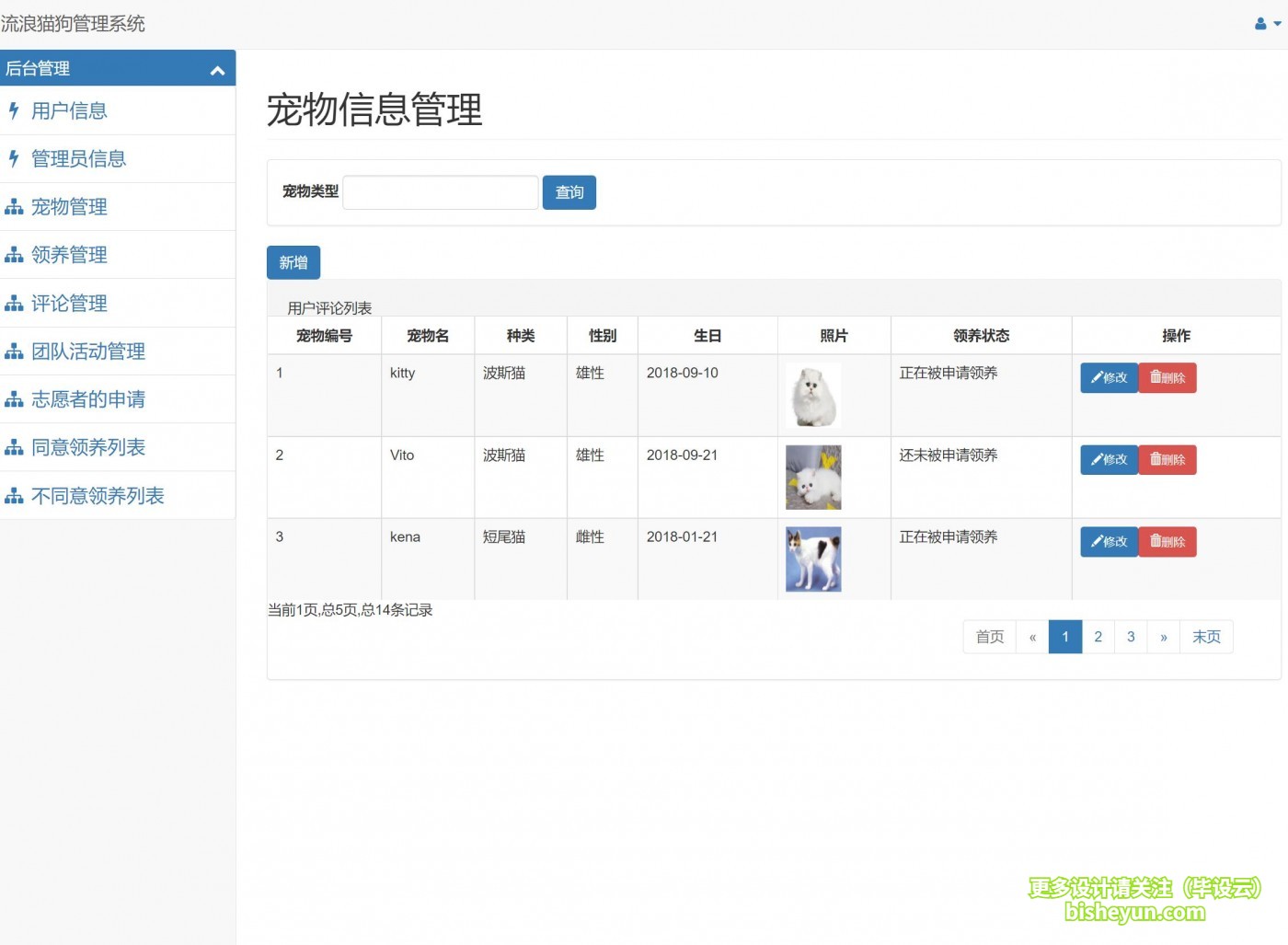Edit pet kena with 修改 button
Image resolution: width=1288 pixels, height=945 pixels.
coord(1110,542)
